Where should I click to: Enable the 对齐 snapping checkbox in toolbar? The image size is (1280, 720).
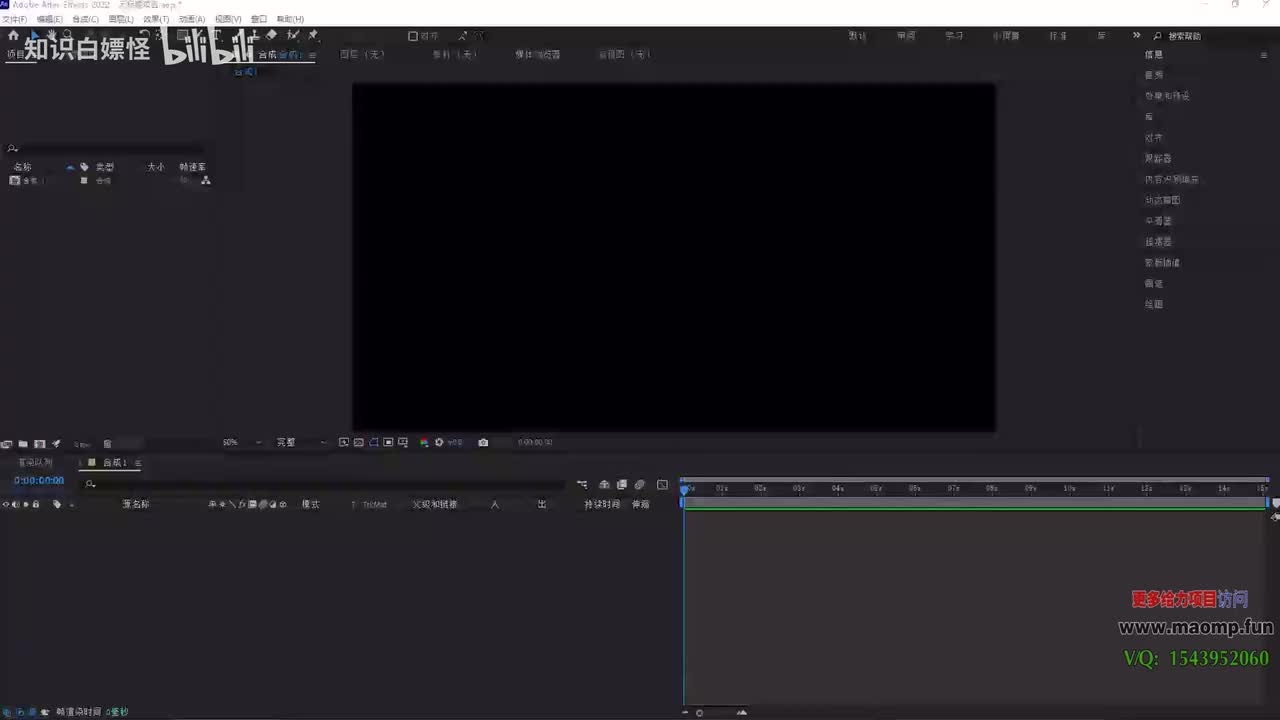click(413, 36)
